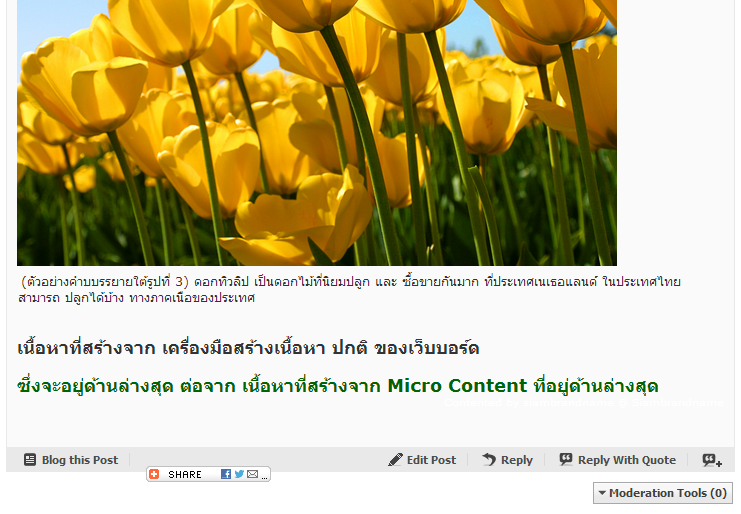The image size is (741, 514).
Task: Share the post via the Facebook icon
Action: 226,474
